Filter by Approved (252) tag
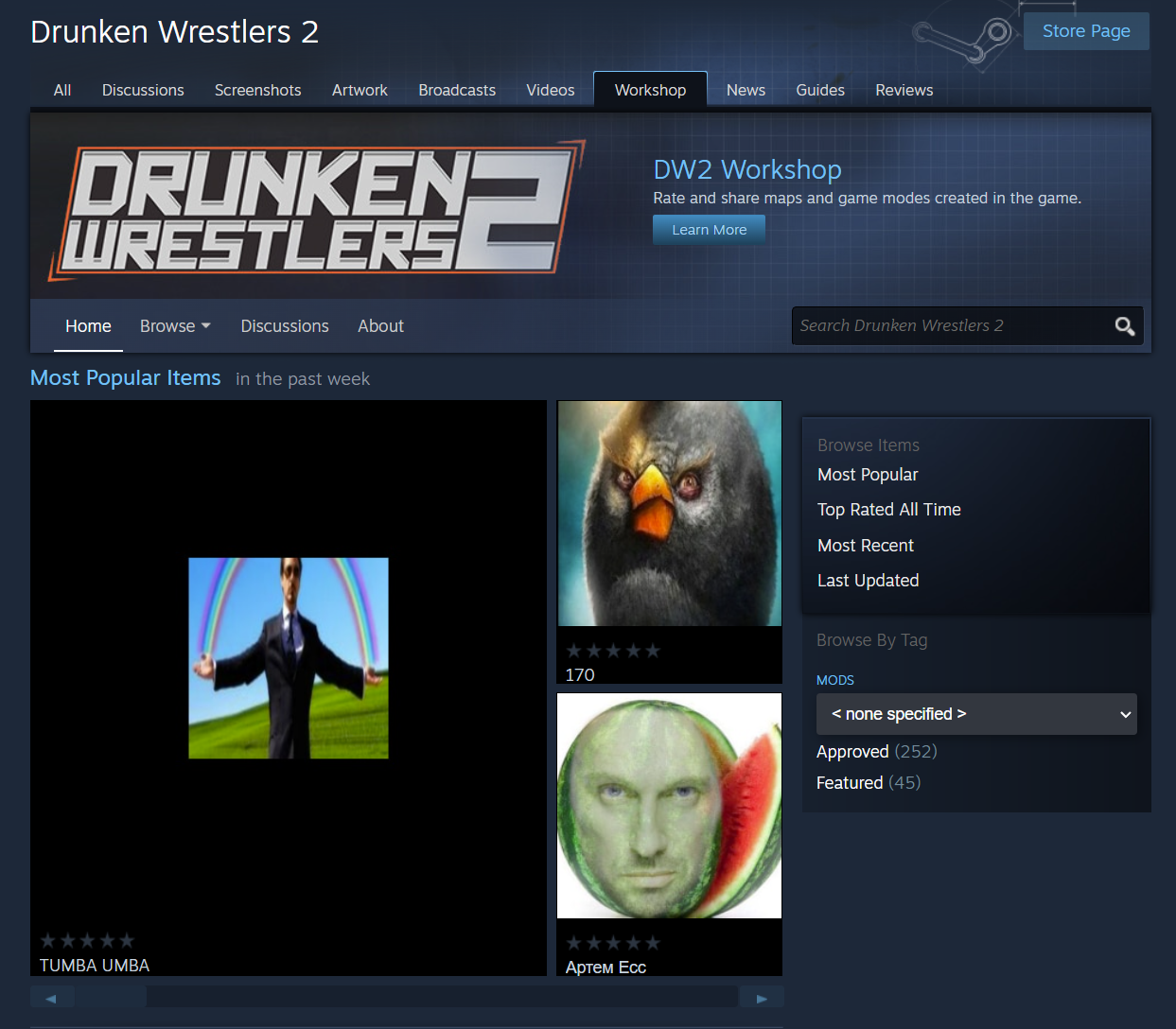1176x1029 pixels. pos(877,752)
